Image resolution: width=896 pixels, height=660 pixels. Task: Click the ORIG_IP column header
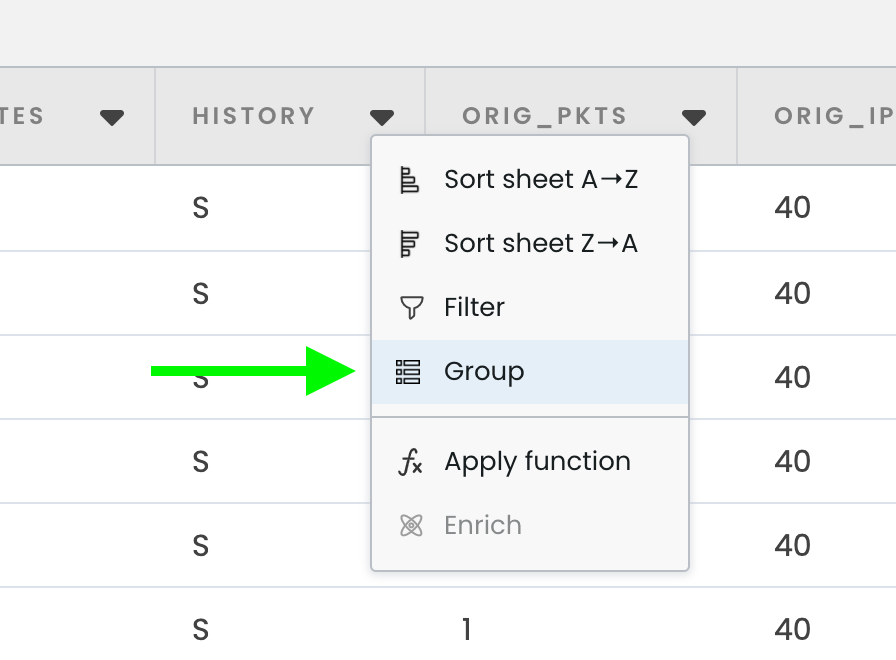[834, 116]
